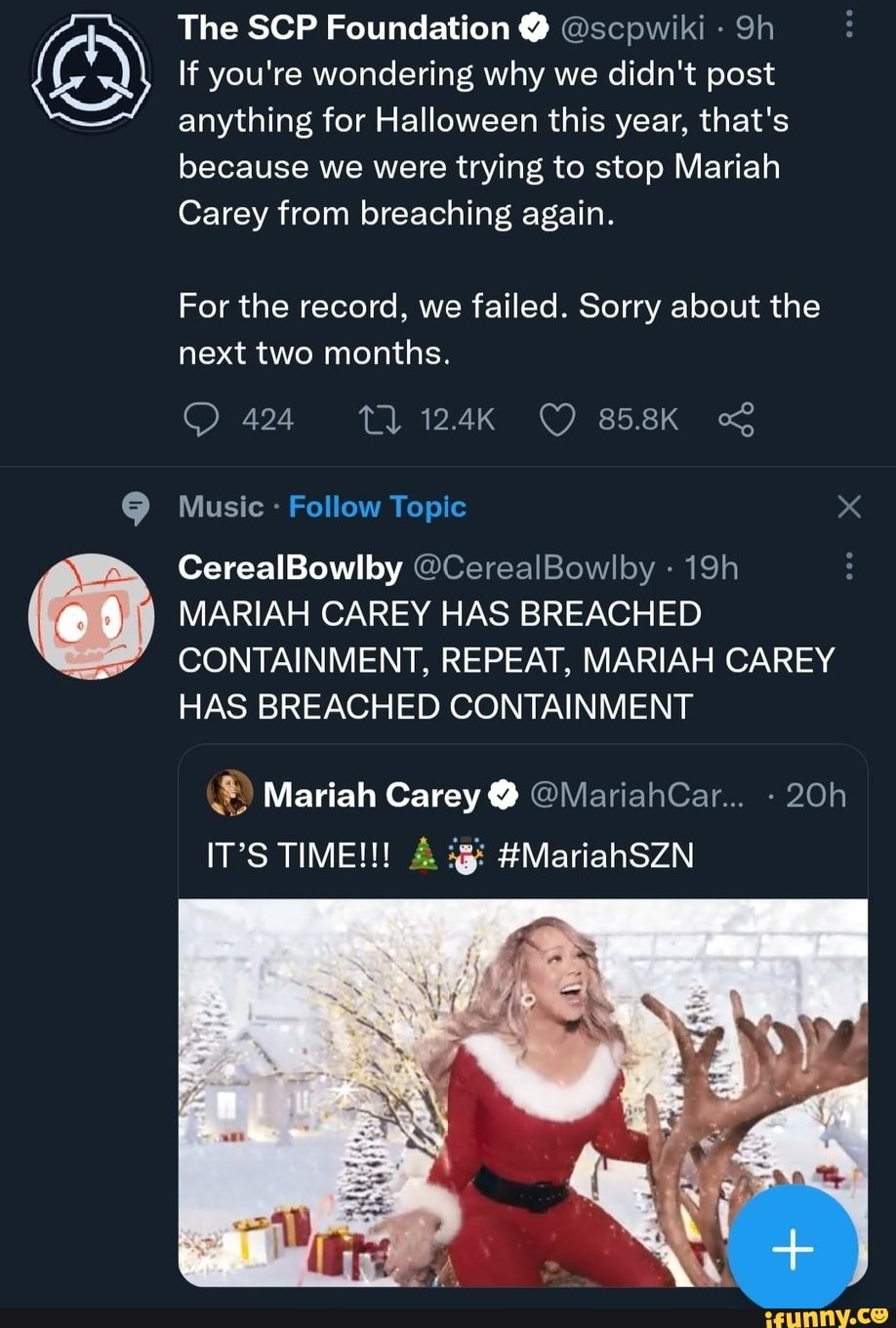This screenshot has height=1328, width=896.
Task: Retweet the SCP Foundation tweet
Action: [374, 420]
